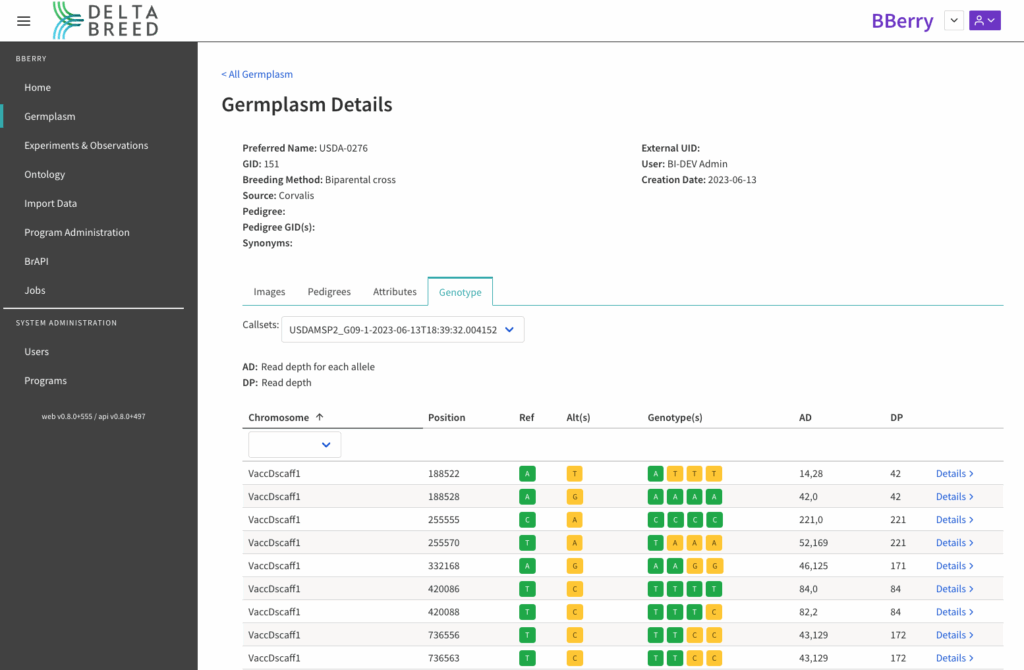
Task: Switch to the Pedigrees tab
Action: [329, 292]
